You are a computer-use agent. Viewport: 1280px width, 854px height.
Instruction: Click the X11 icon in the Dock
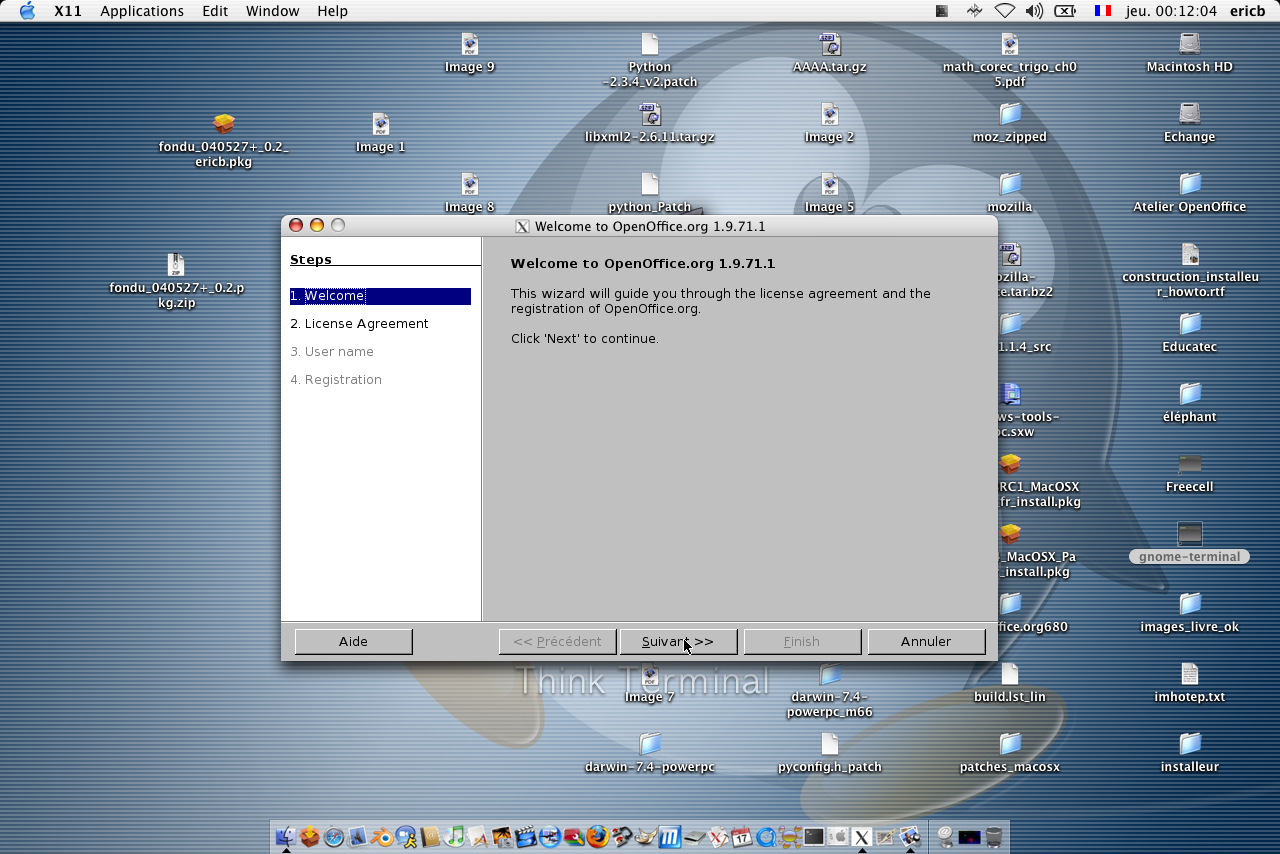pyautogui.click(x=861, y=837)
